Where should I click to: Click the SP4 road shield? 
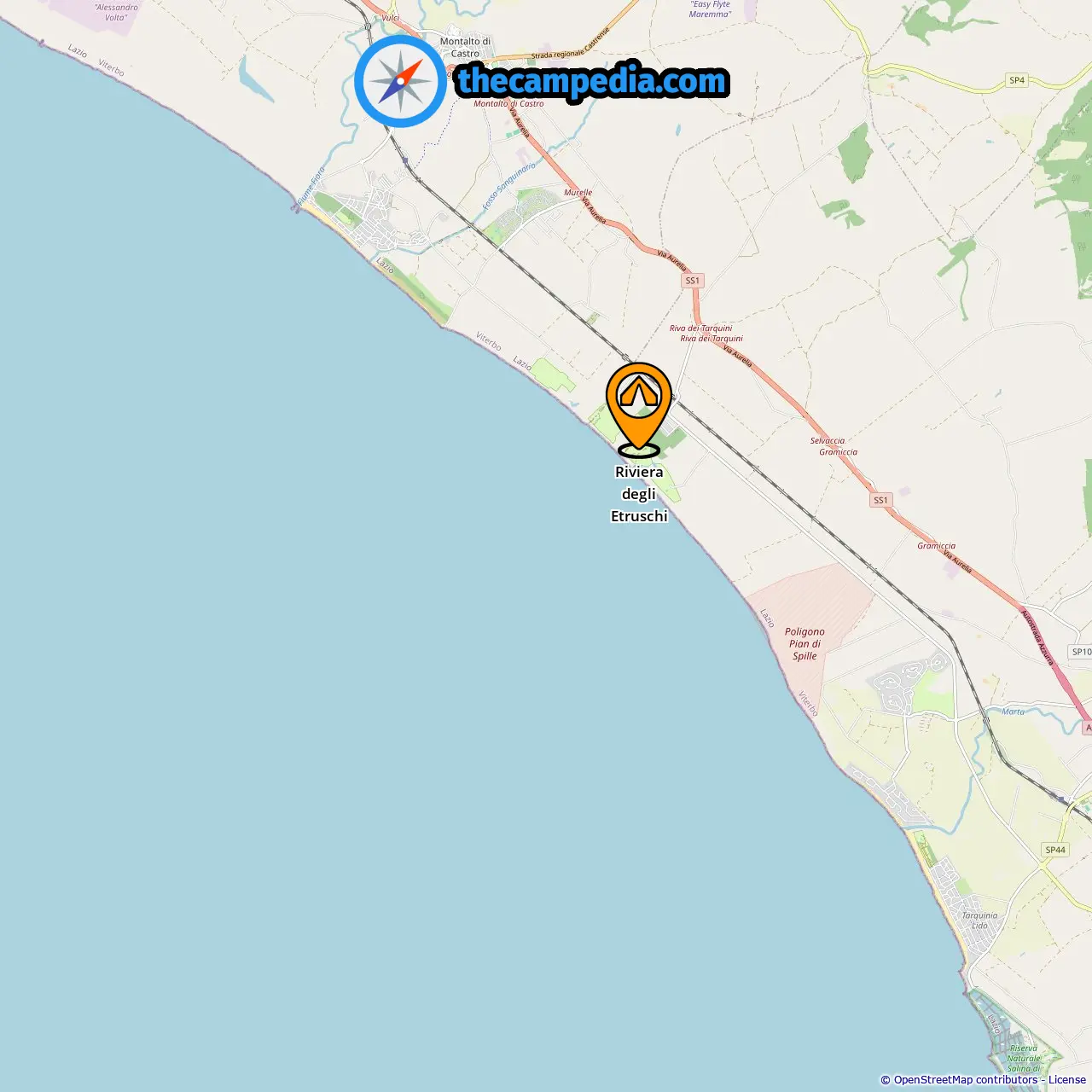pyautogui.click(x=1017, y=81)
